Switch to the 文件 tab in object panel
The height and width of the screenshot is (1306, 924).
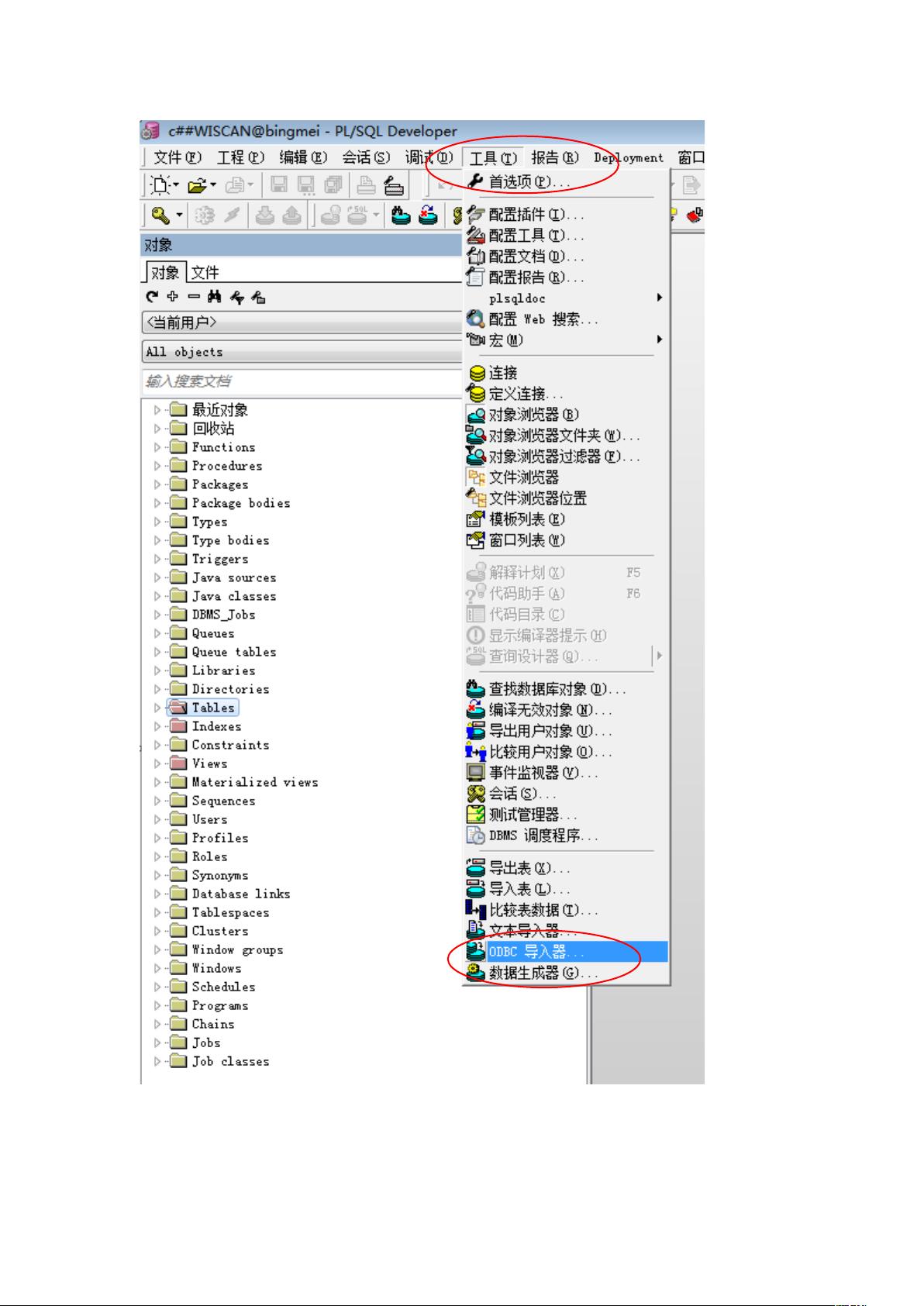coord(205,272)
